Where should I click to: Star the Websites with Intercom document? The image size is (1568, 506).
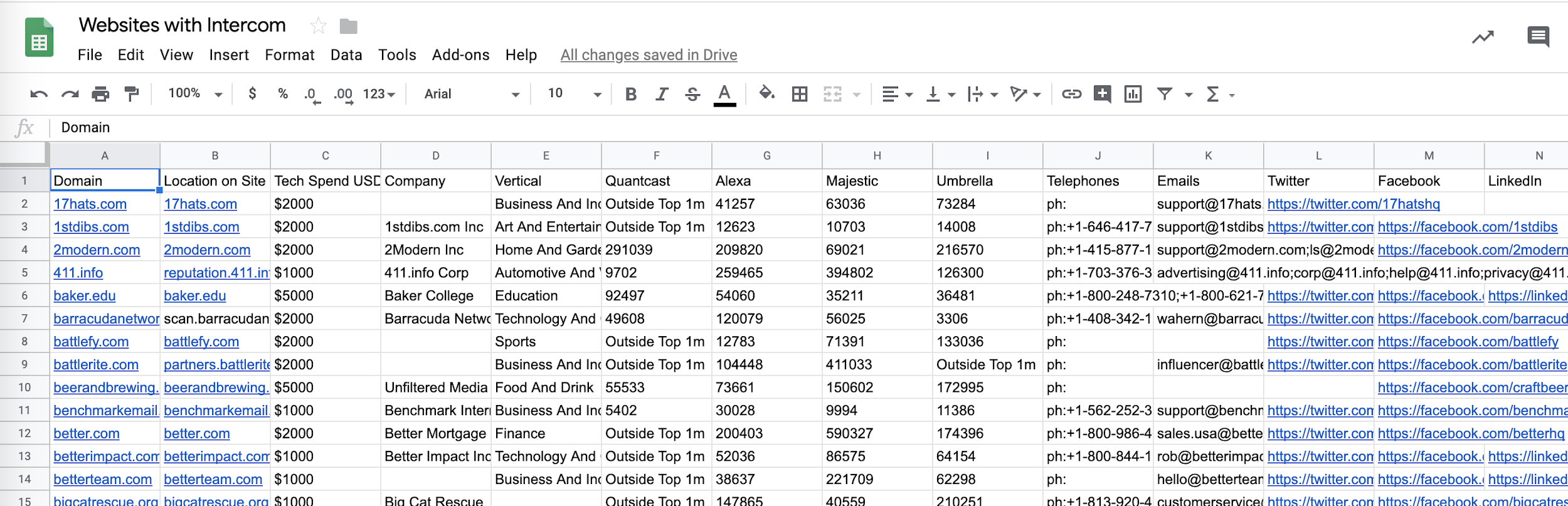pyautogui.click(x=318, y=26)
